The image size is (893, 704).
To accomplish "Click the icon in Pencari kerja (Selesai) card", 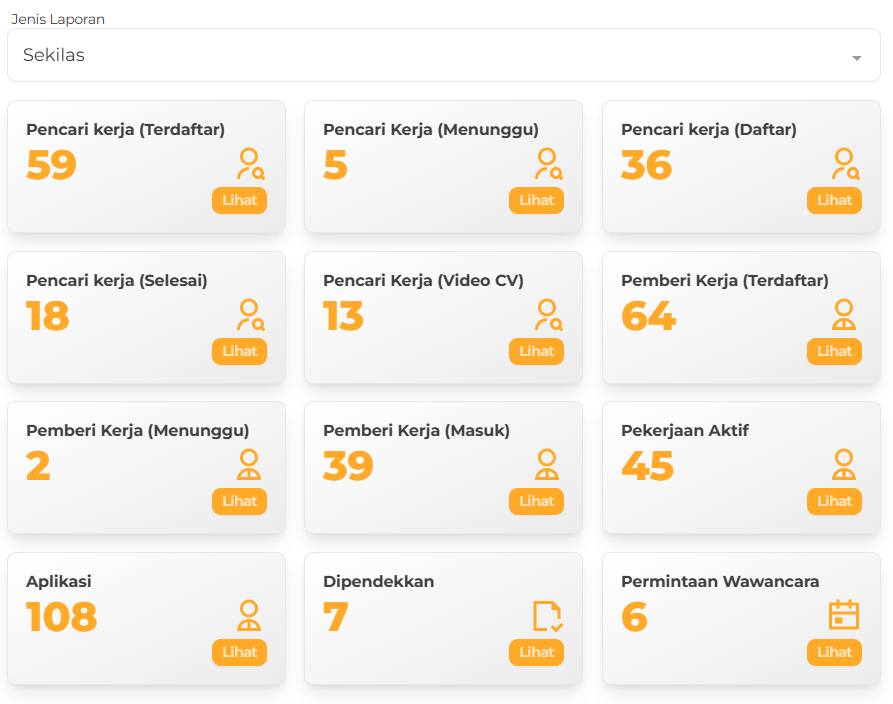I will click(249, 315).
